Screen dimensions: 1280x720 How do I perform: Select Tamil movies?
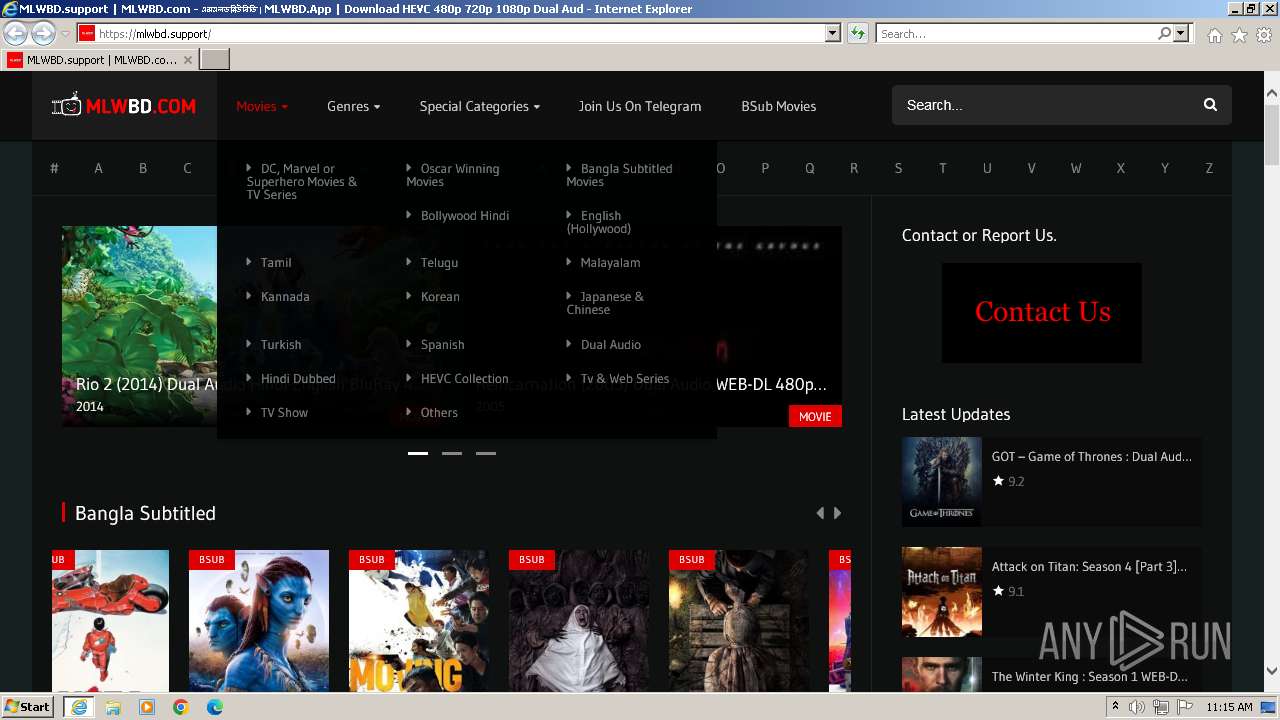[x=269, y=262]
